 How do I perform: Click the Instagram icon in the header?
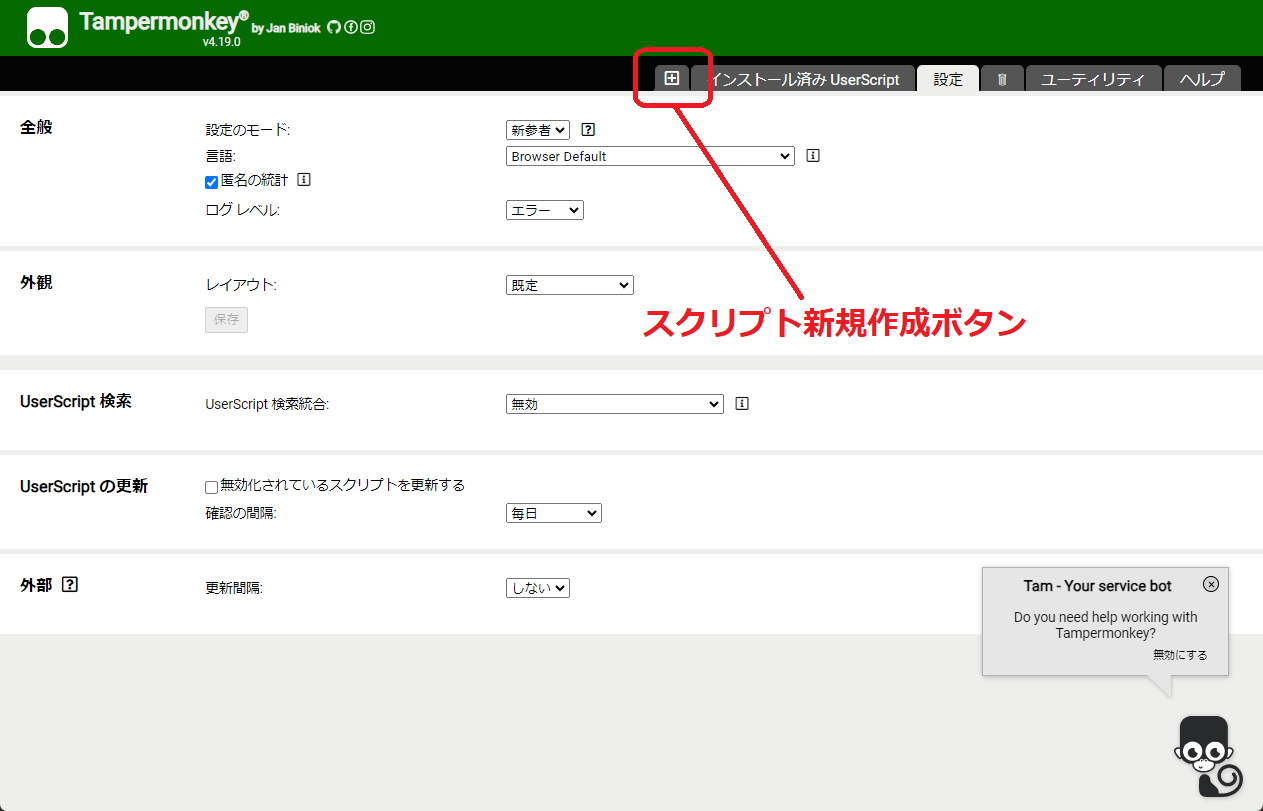pyautogui.click(x=367, y=27)
